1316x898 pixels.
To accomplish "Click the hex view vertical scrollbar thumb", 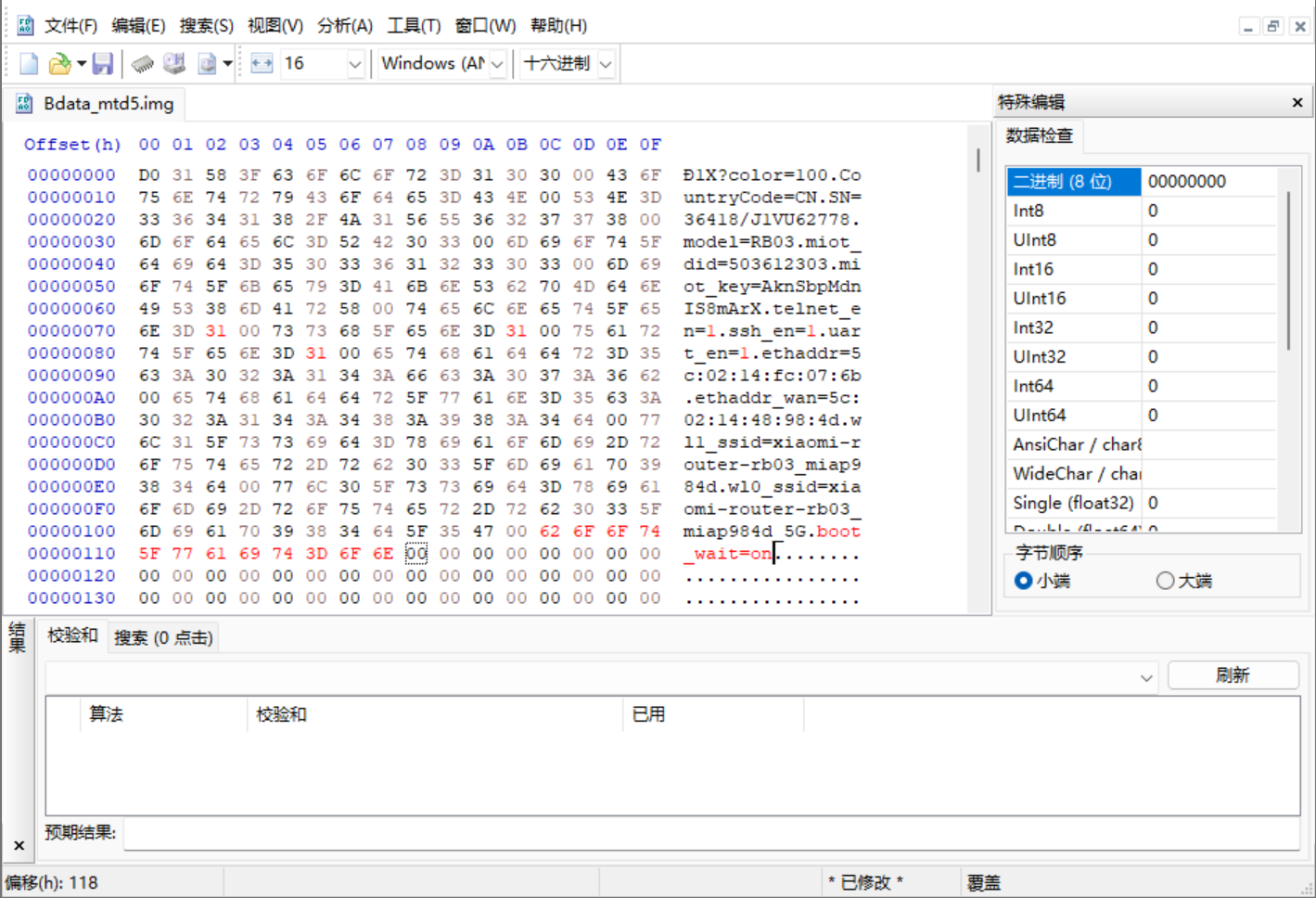I will tap(978, 160).
